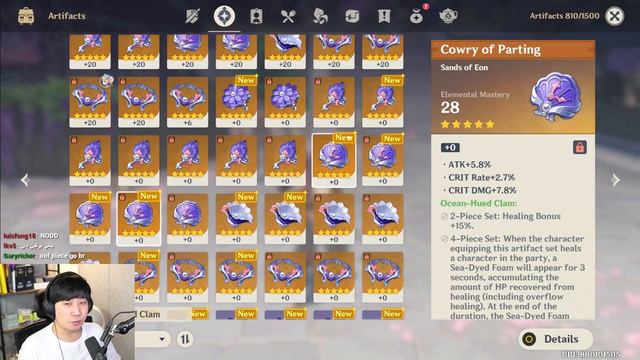This screenshot has width=640, height=360.
Task: Click the Cowry of Parting title
Action: point(490,50)
